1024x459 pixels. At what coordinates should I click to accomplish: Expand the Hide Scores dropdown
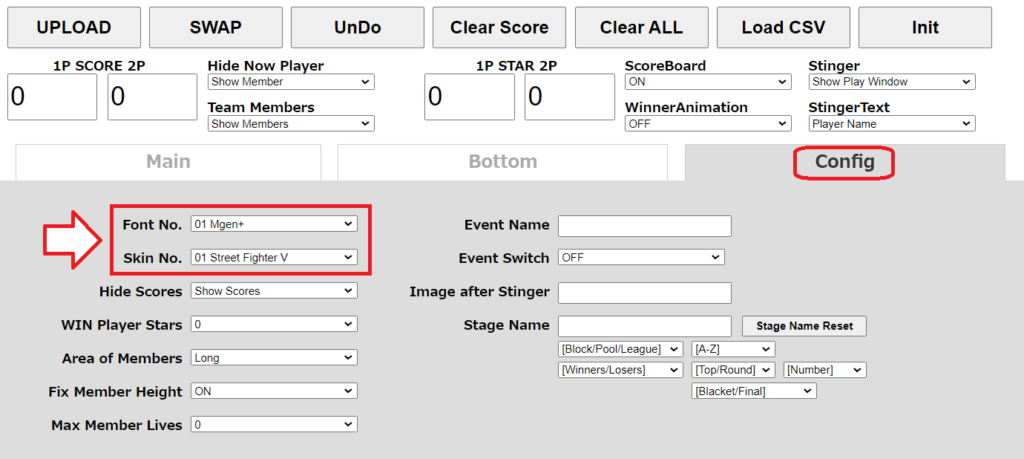tap(274, 291)
